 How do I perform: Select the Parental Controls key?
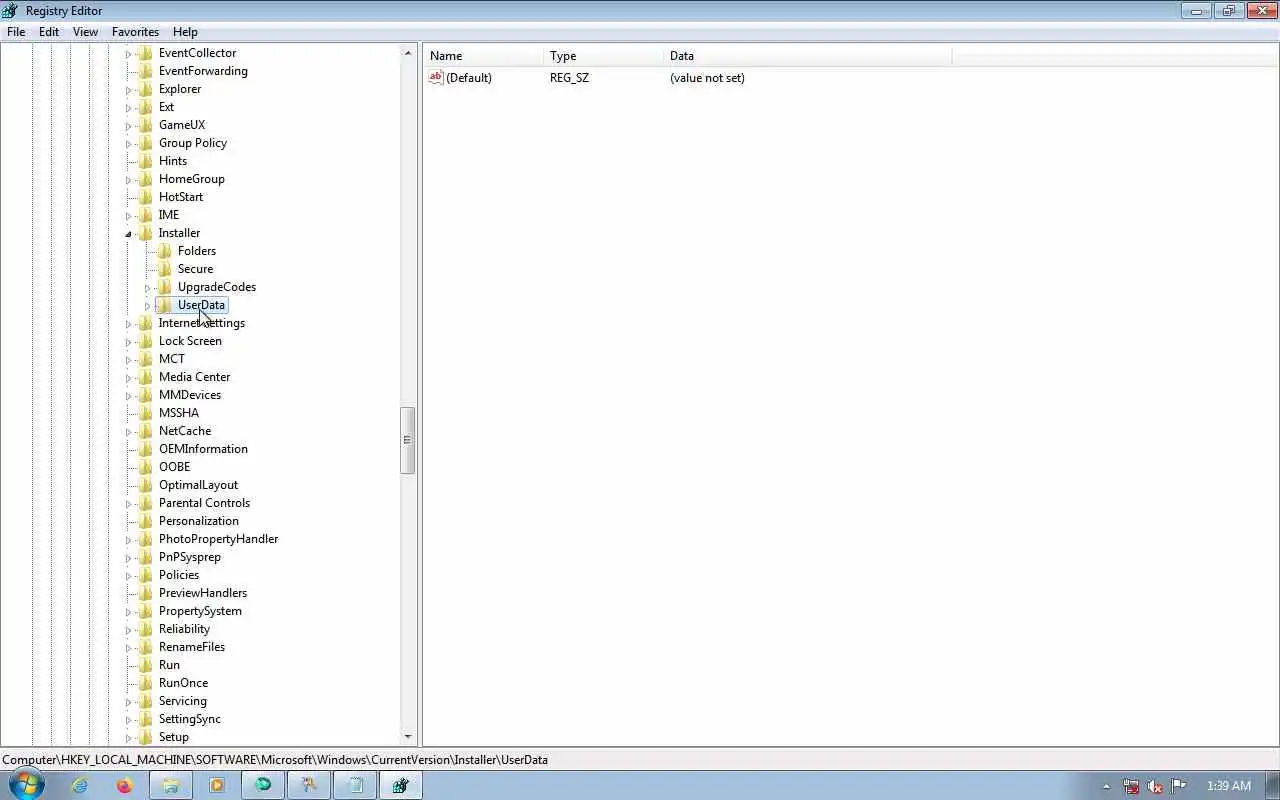(204, 503)
